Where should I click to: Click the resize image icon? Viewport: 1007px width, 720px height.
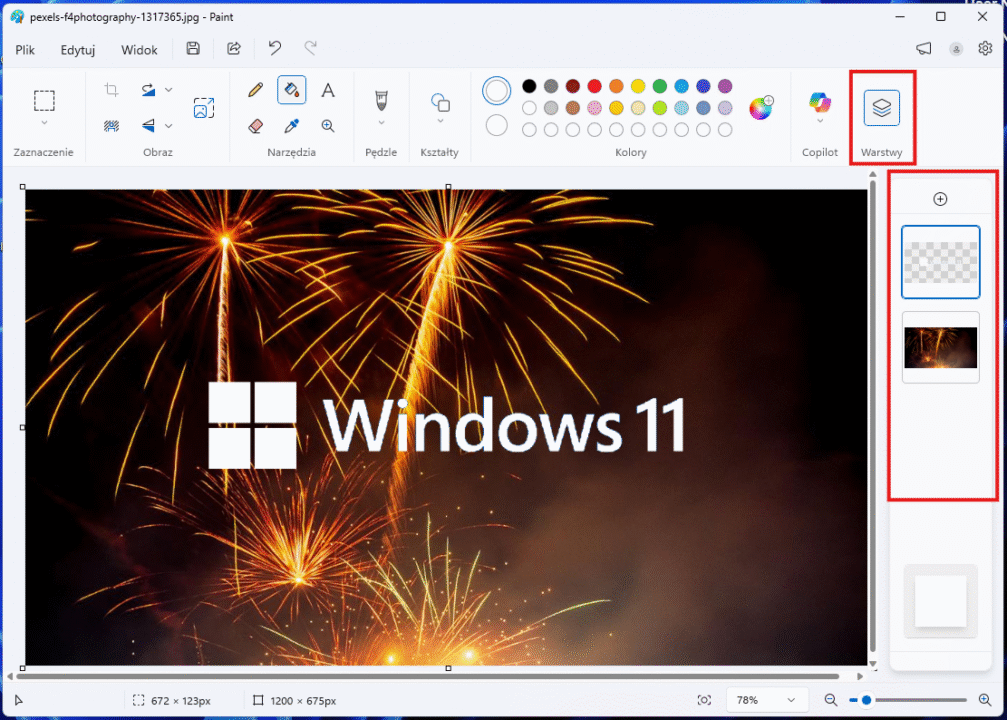(x=204, y=106)
